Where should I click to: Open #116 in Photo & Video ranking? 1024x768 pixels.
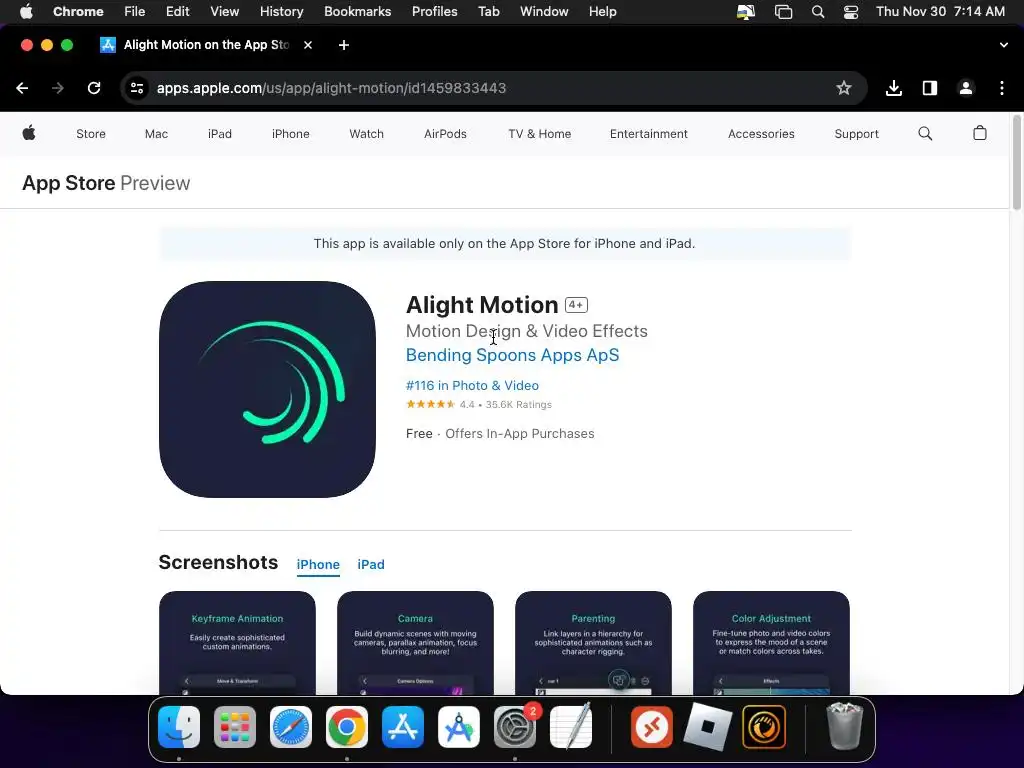(x=472, y=385)
